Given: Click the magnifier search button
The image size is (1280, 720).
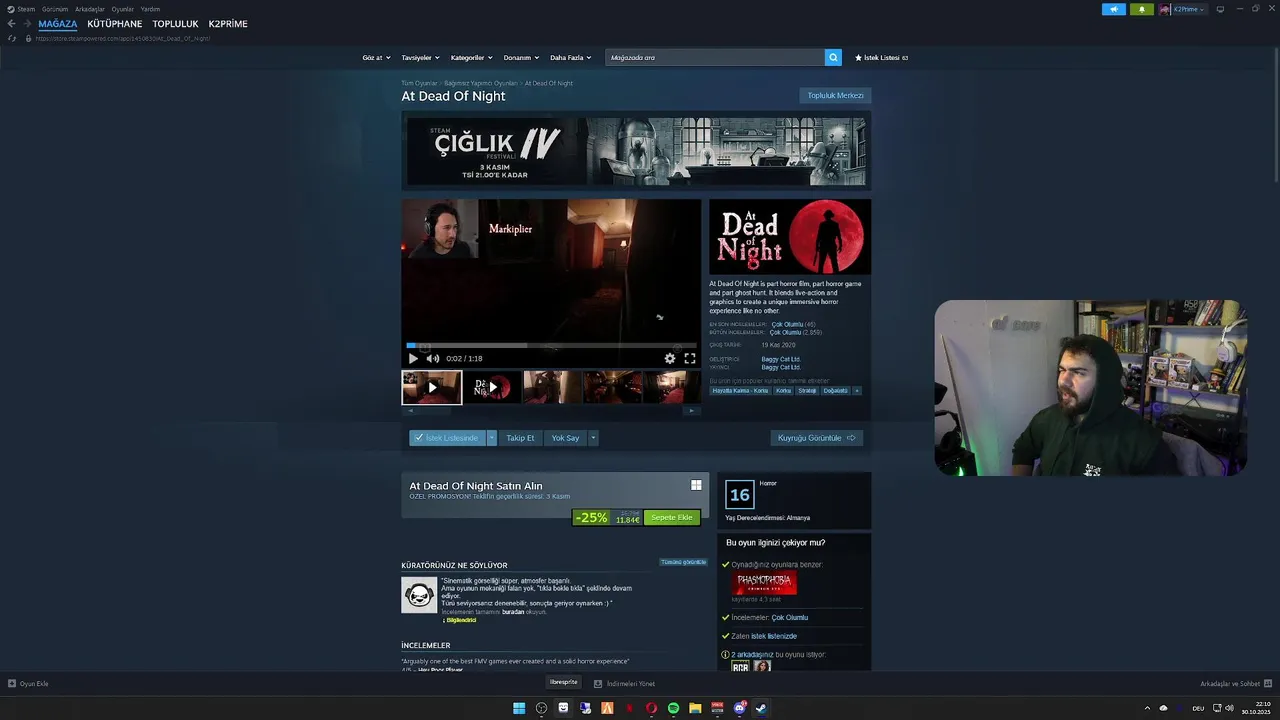Looking at the screenshot, I should pos(833,58).
